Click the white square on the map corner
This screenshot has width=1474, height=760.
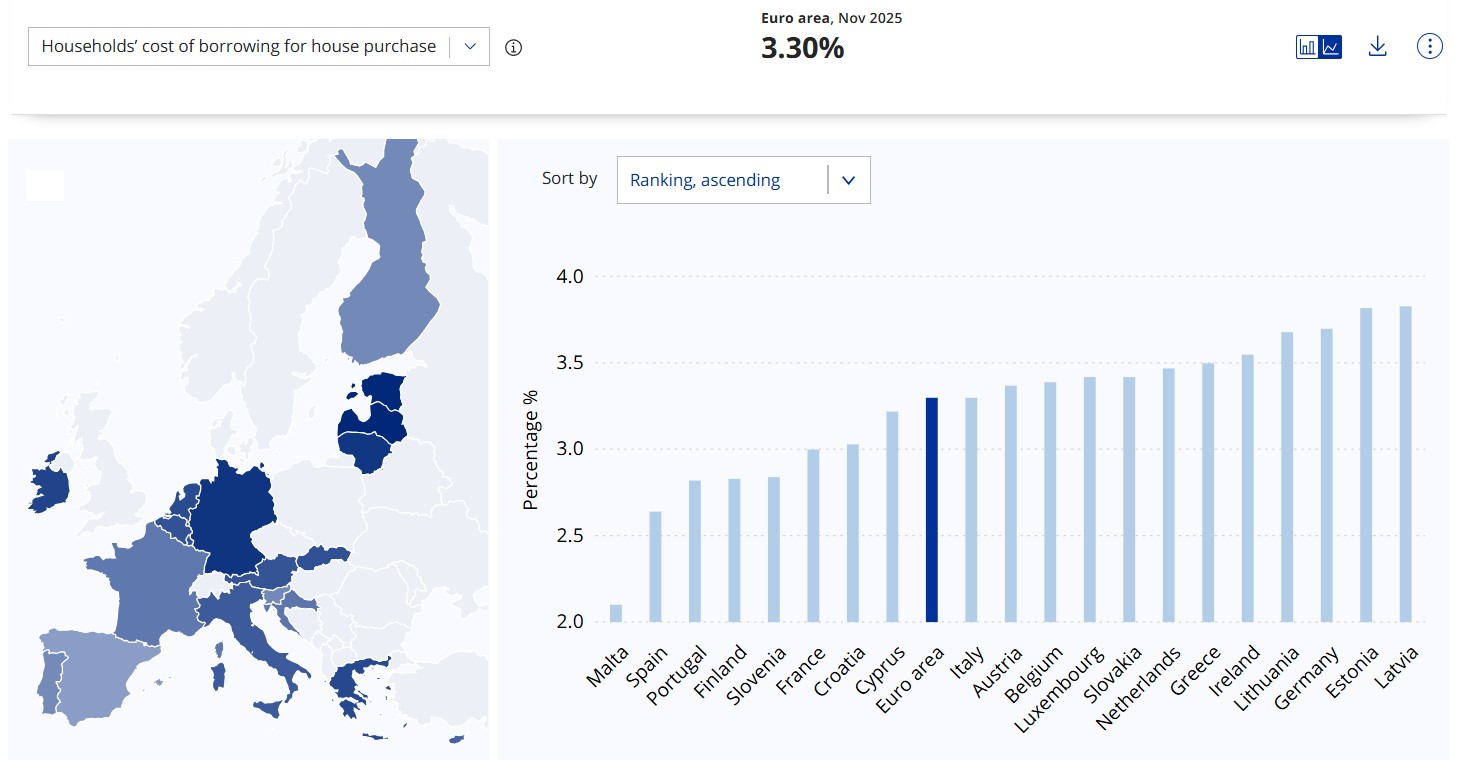click(45, 185)
